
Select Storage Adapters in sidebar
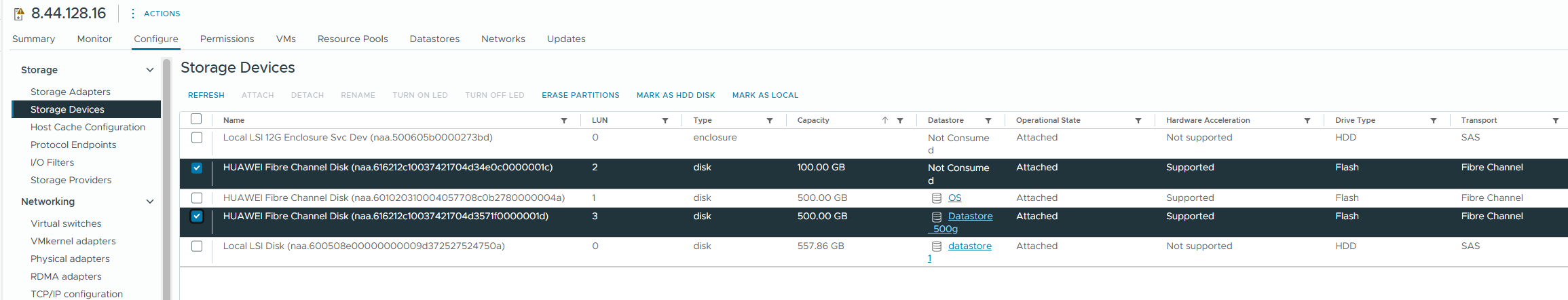[71, 92]
